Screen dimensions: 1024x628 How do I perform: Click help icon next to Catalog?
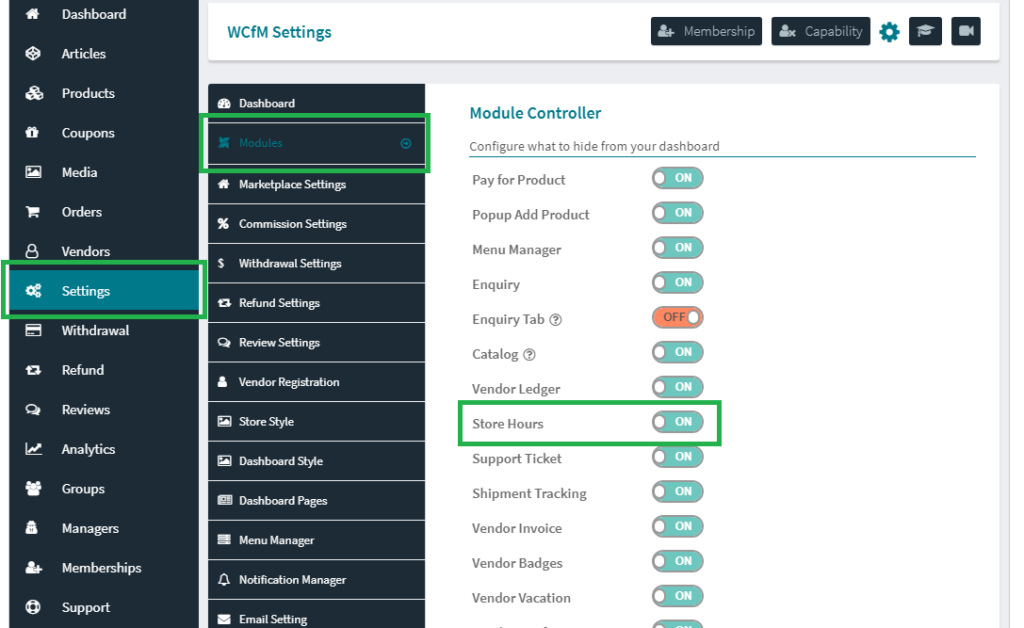pos(530,354)
